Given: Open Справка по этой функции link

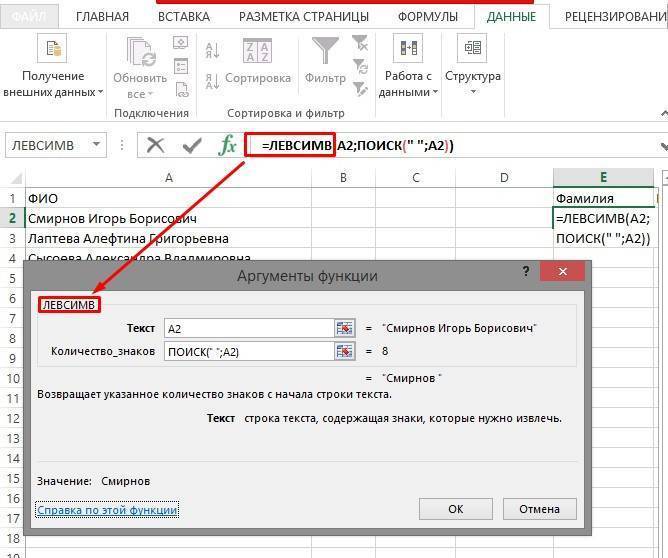Looking at the screenshot, I should (x=107, y=510).
